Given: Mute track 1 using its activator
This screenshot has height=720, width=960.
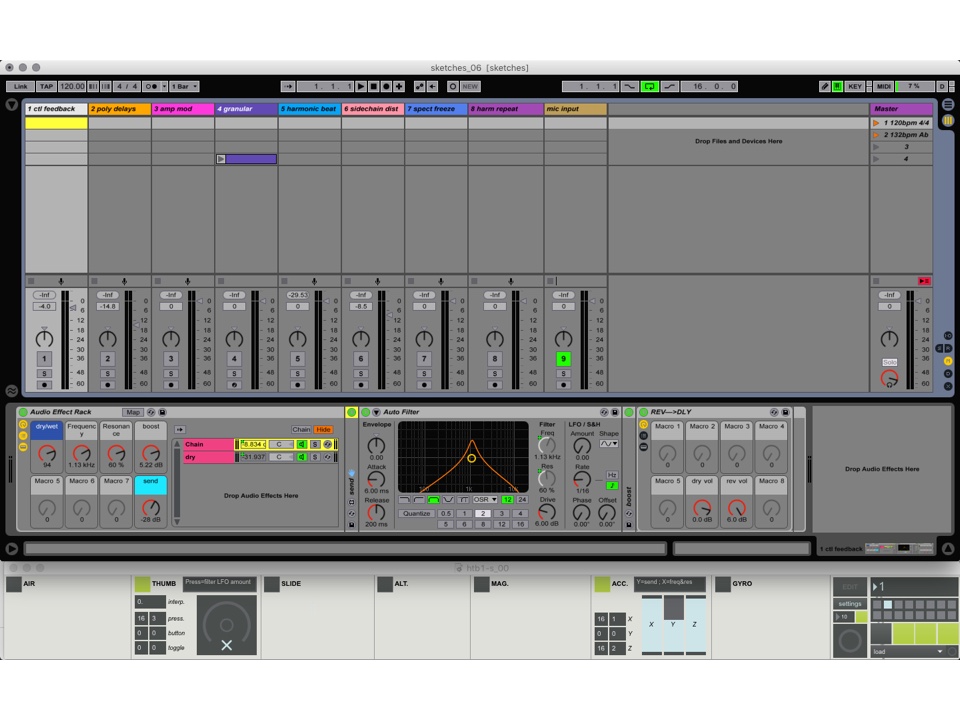Looking at the screenshot, I should pos(44,359).
